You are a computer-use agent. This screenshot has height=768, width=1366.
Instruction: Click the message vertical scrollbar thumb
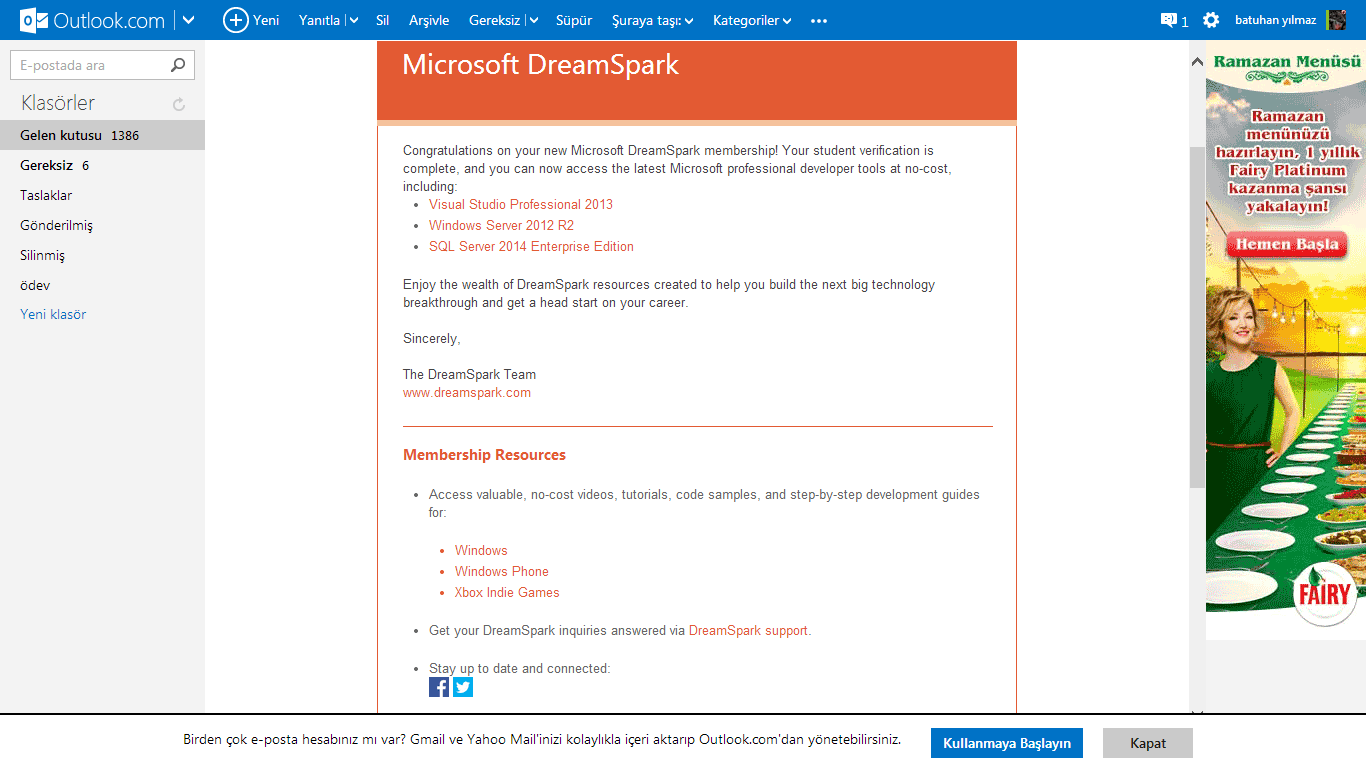pos(1197,316)
